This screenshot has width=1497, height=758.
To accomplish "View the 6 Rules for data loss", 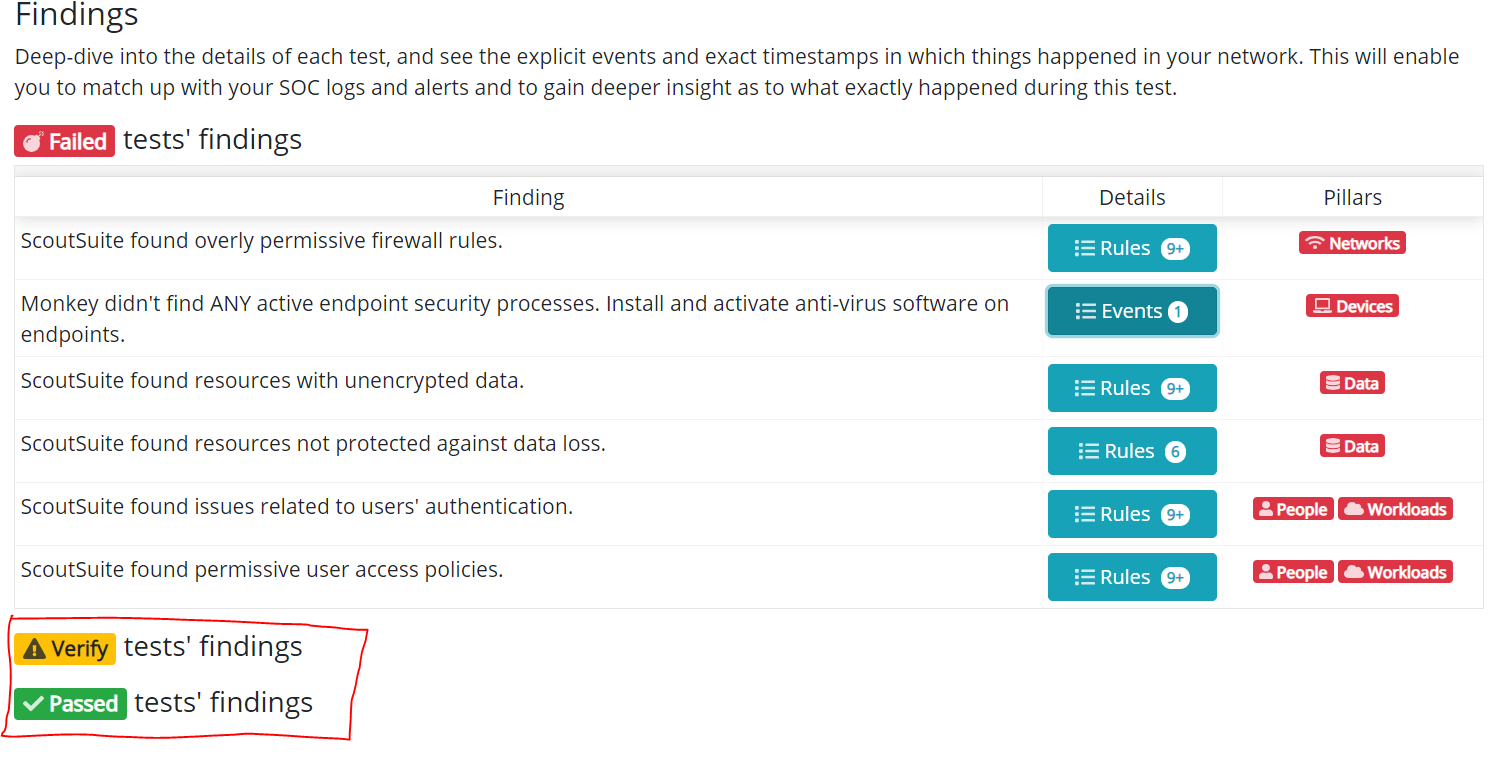I will tap(1132, 451).
